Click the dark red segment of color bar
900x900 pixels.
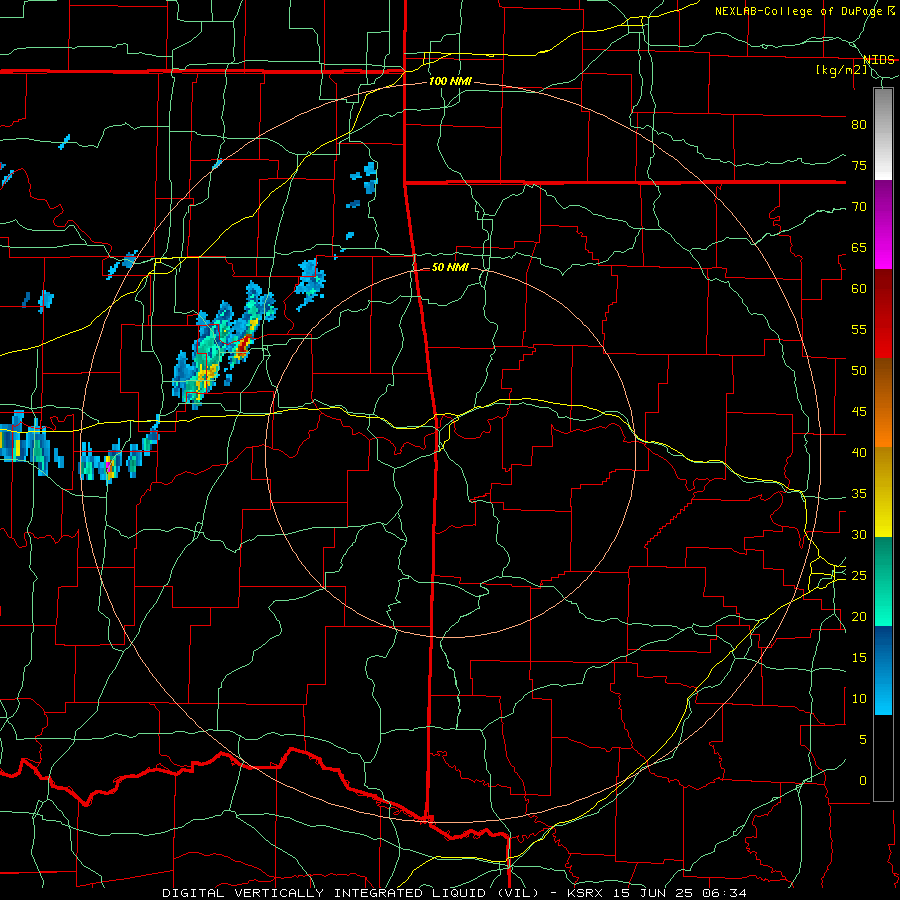tap(883, 314)
